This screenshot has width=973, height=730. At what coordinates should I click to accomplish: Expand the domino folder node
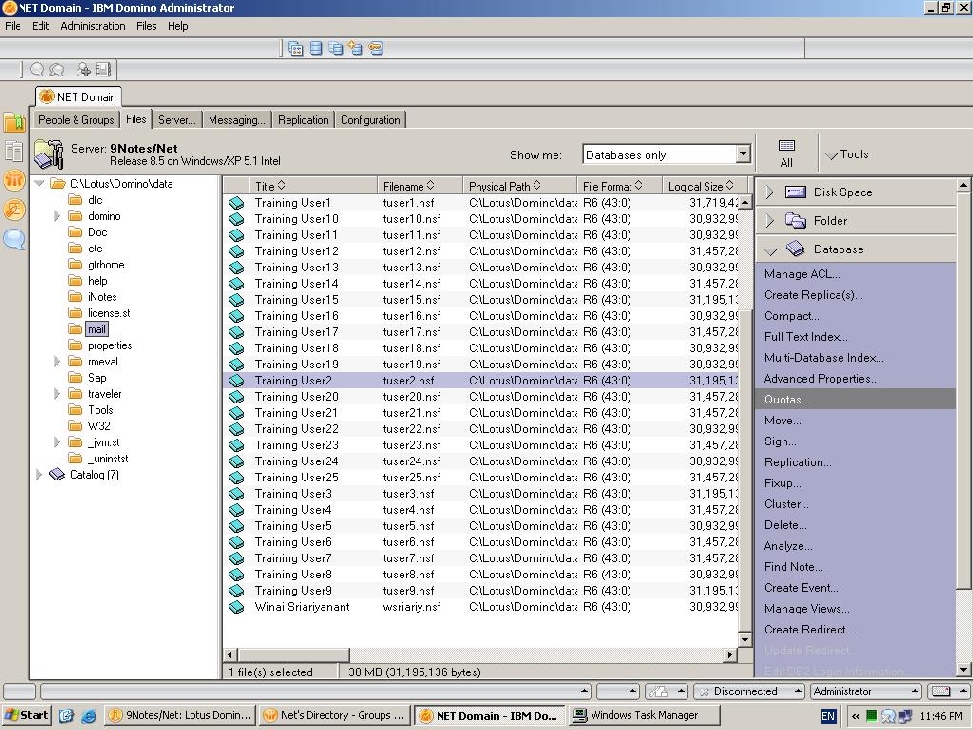tap(56, 216)
